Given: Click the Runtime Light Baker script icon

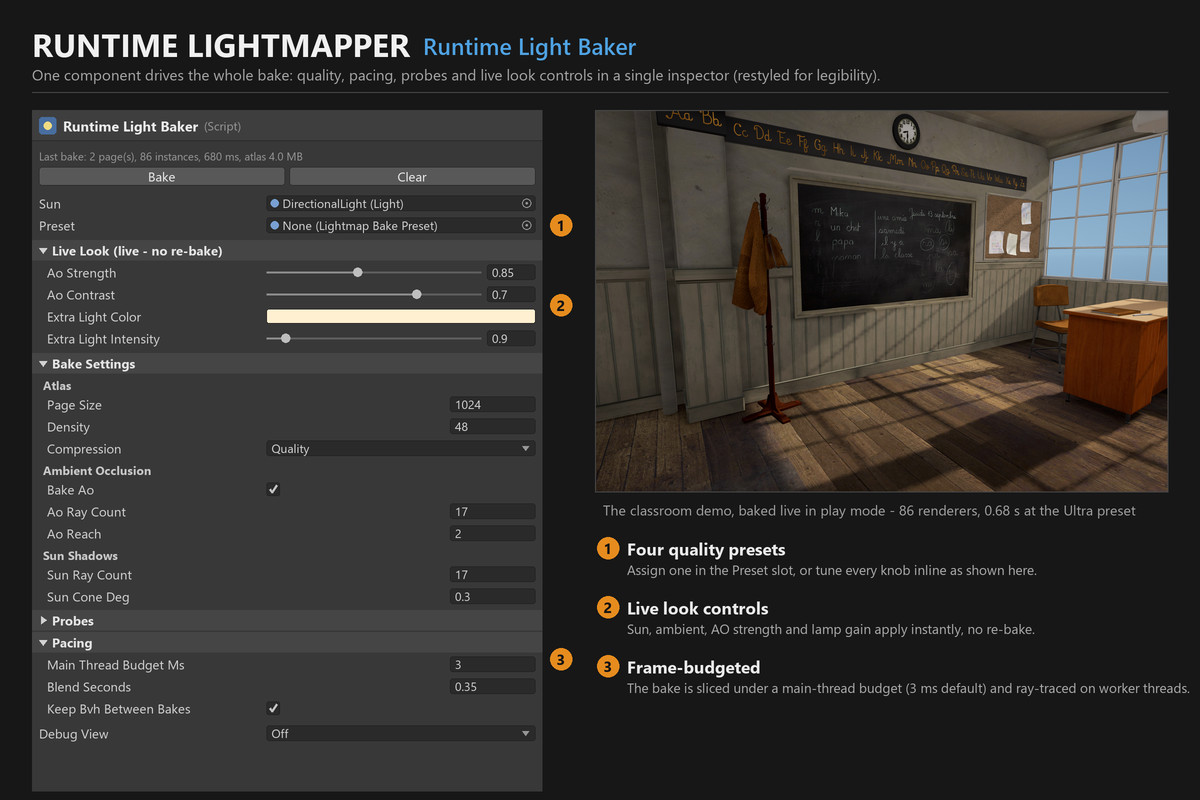Looking at the screenshot, I should [47, 126].
